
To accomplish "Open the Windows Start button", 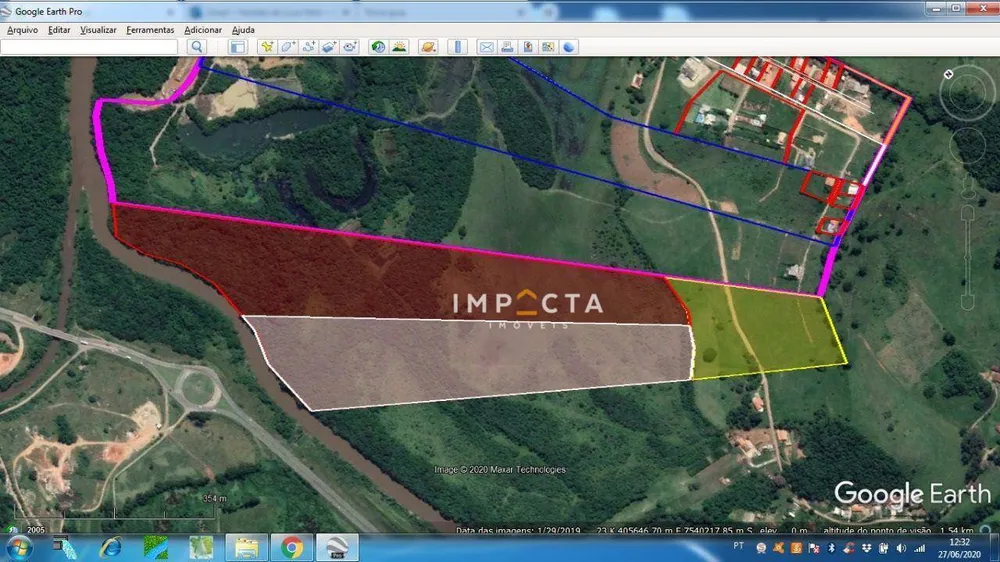I will (18, 548).
